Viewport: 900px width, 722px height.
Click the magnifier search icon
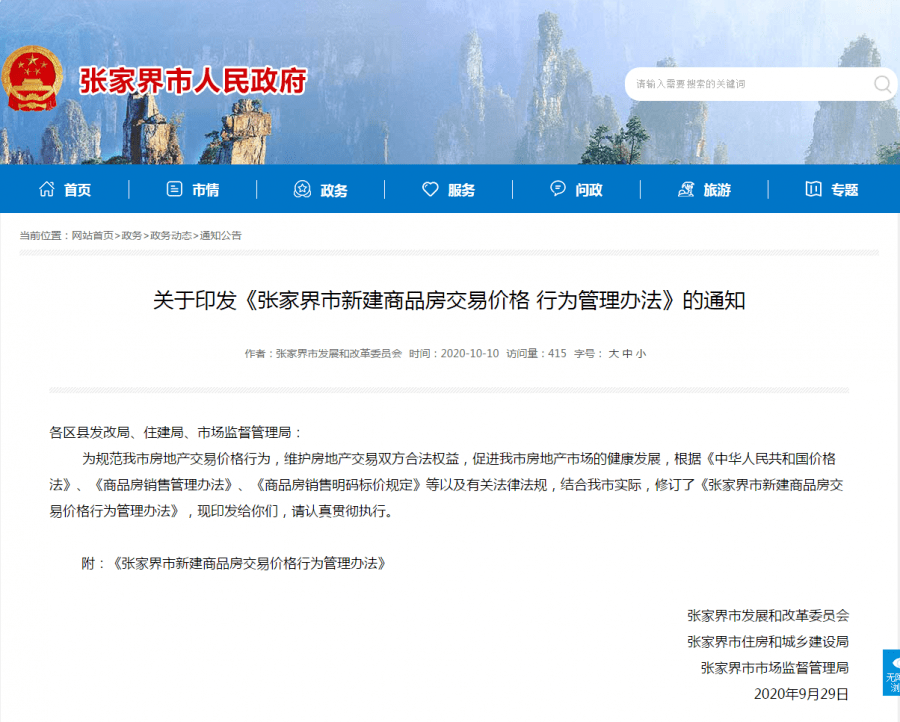pos(882,84)
